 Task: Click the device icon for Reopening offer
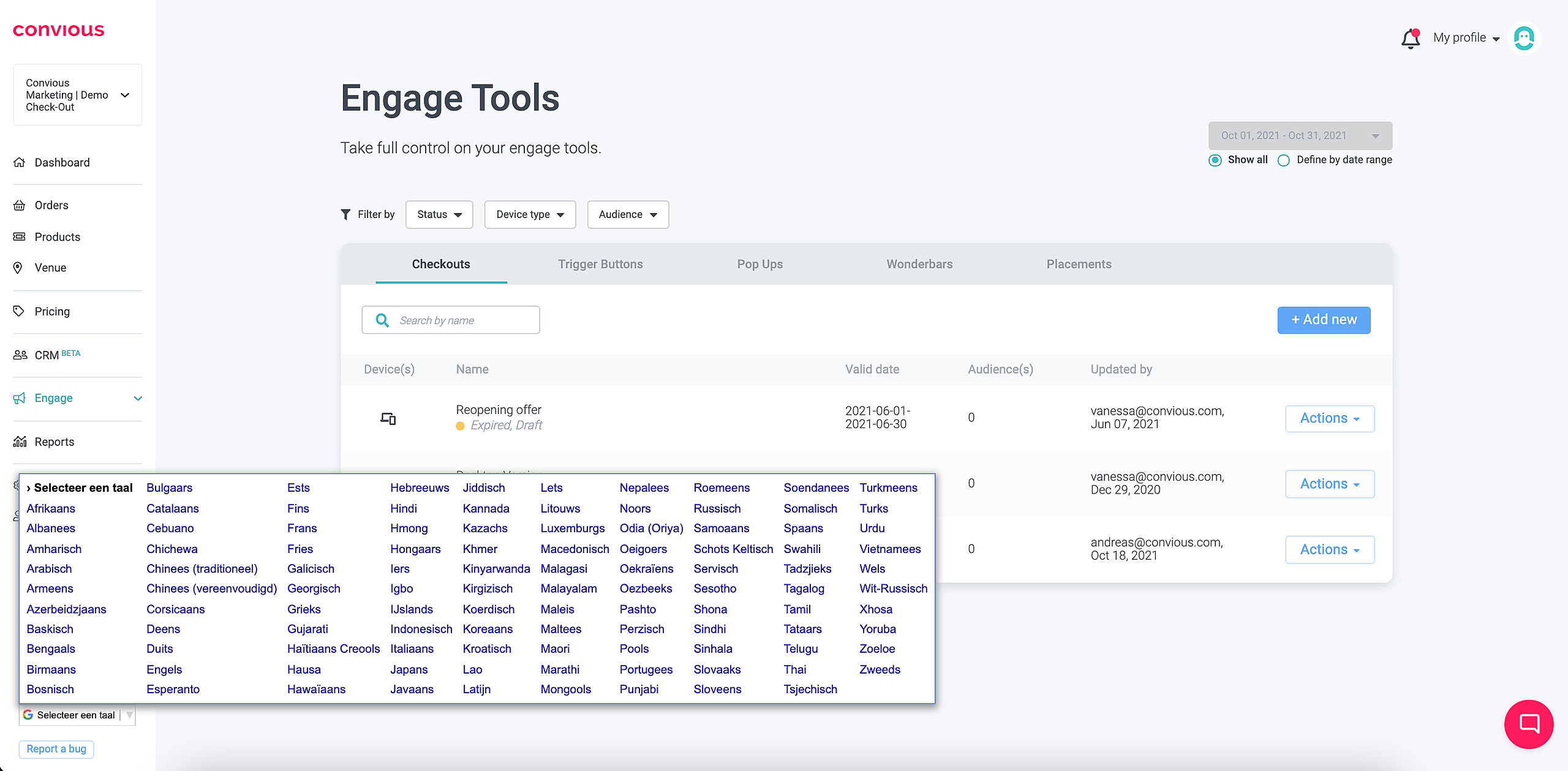(x=388, y=418)
